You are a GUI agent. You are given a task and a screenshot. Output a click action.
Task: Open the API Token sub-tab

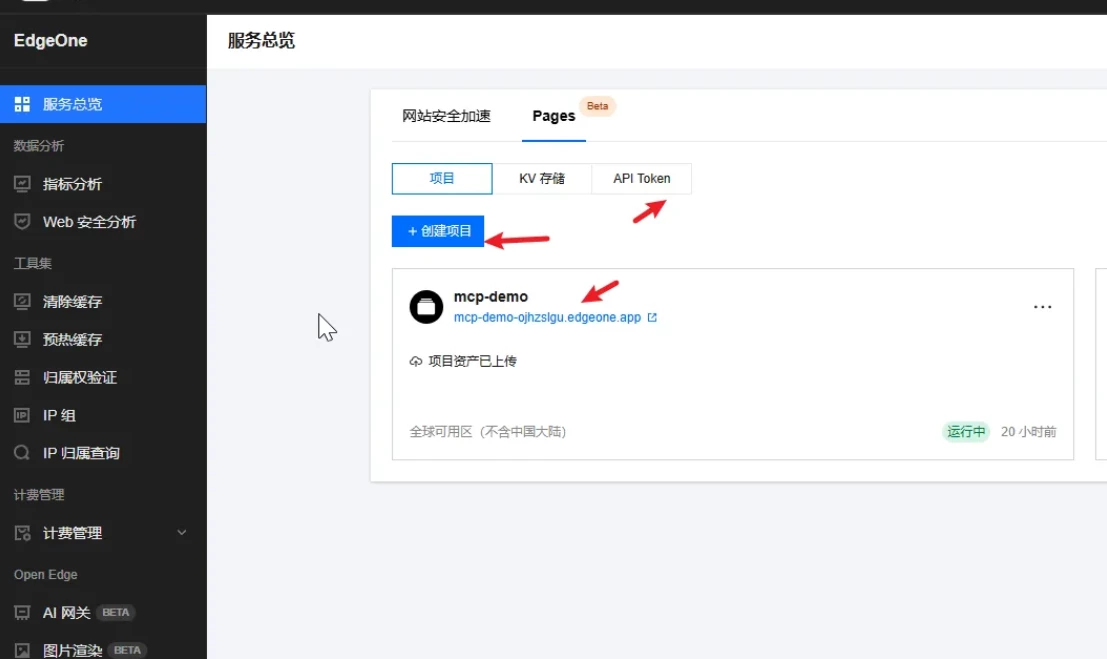pos(642,179)
